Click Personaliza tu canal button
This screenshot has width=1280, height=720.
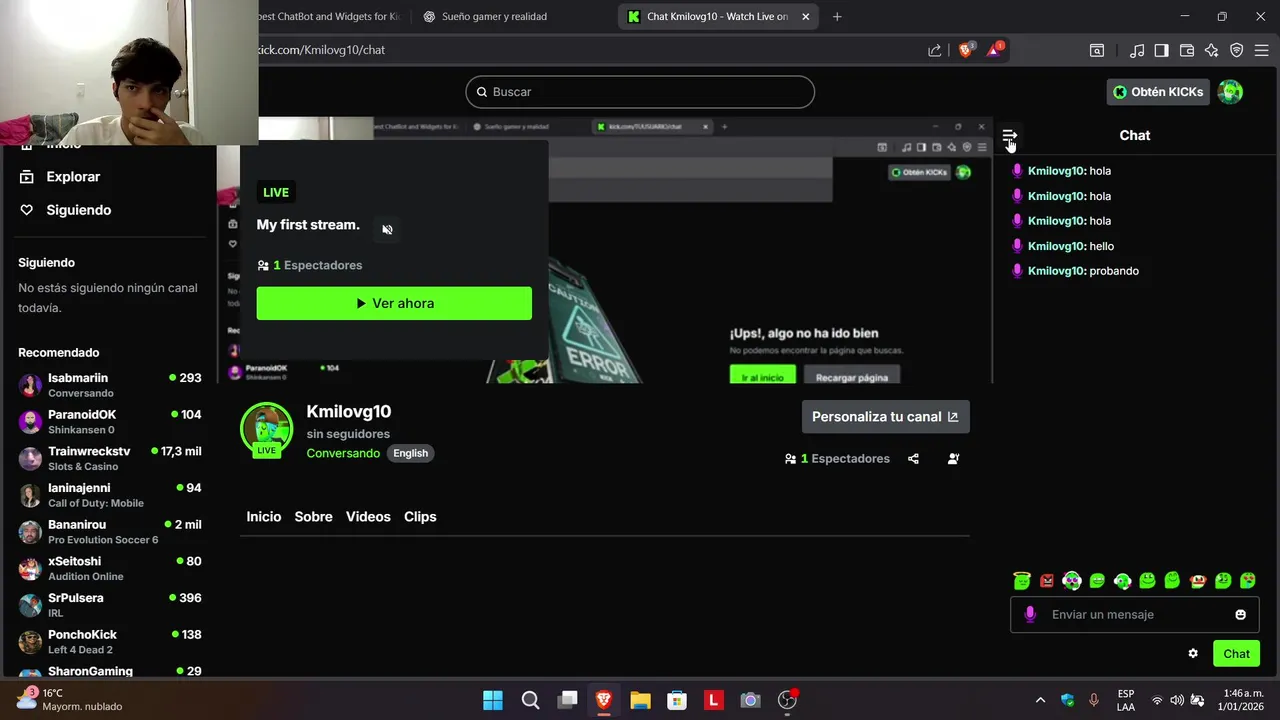pyautogui.click(x=885, y=417)
